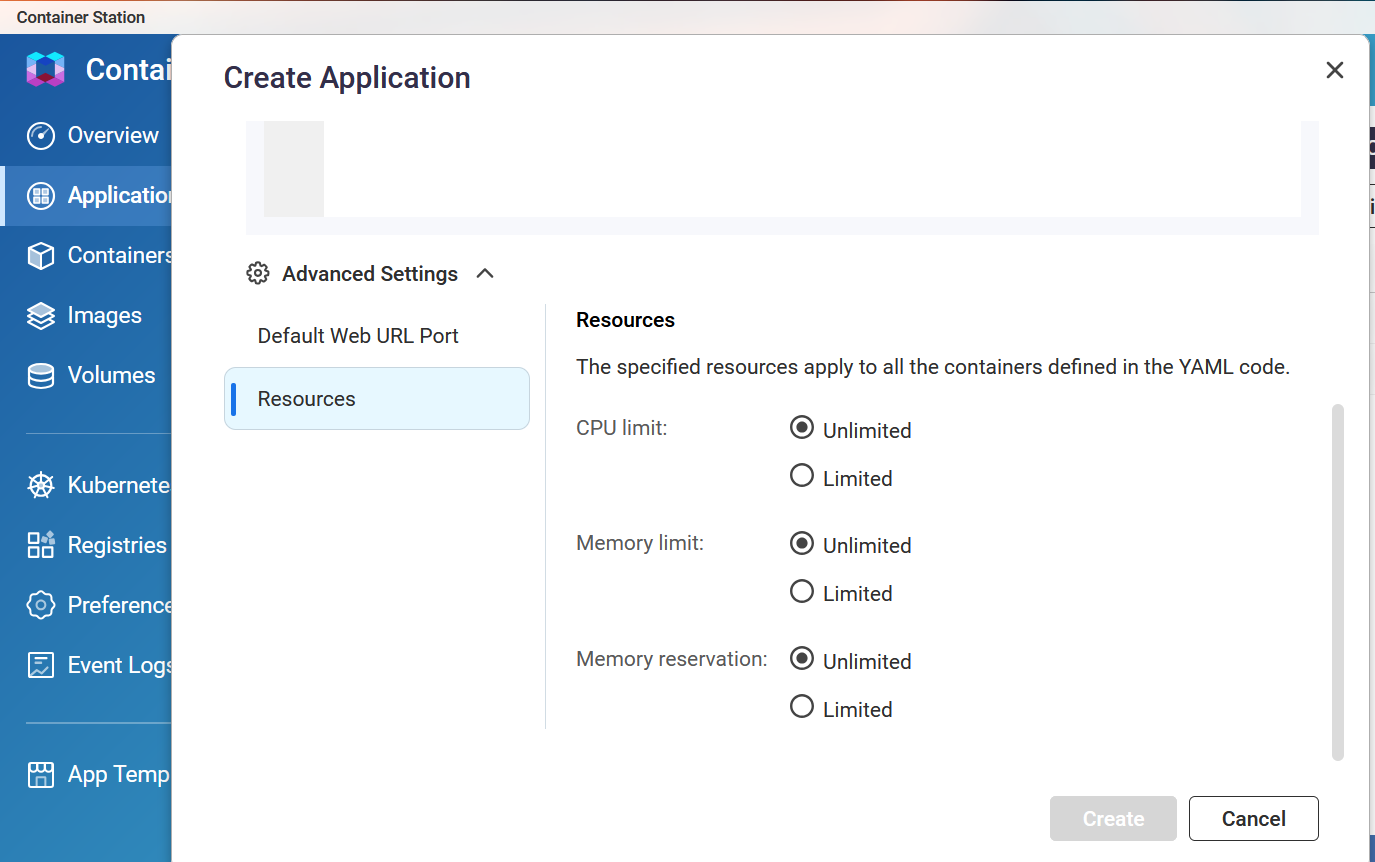The width and height of the screenshot is (1375, 862).
Task: Set CPU limit to Limited
Action: [802, 476]
